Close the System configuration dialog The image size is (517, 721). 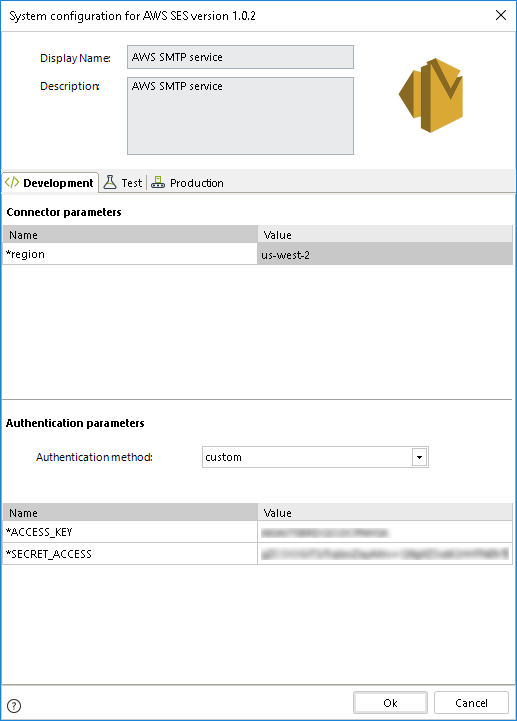[501, 15]
